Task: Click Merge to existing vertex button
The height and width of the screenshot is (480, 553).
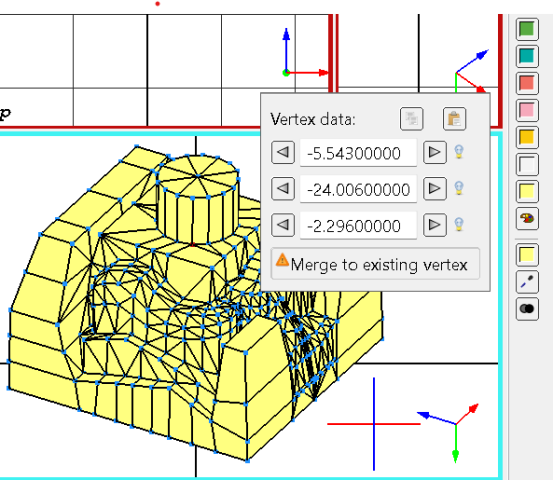Action: [375, 264]
